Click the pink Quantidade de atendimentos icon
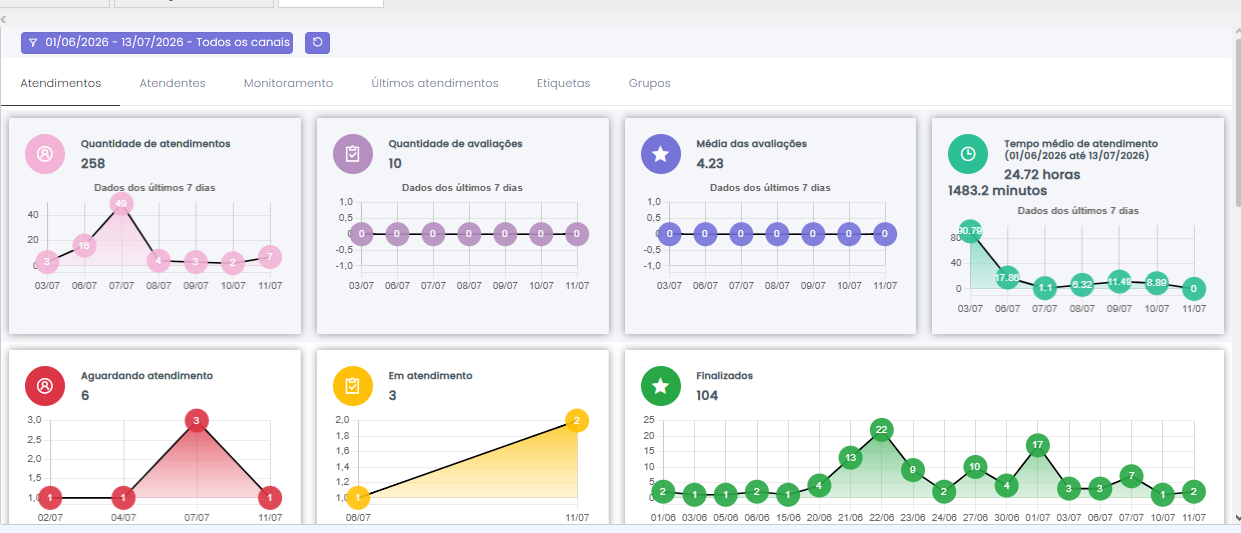This screenshot has width=1241, height=533. (45, 154)
